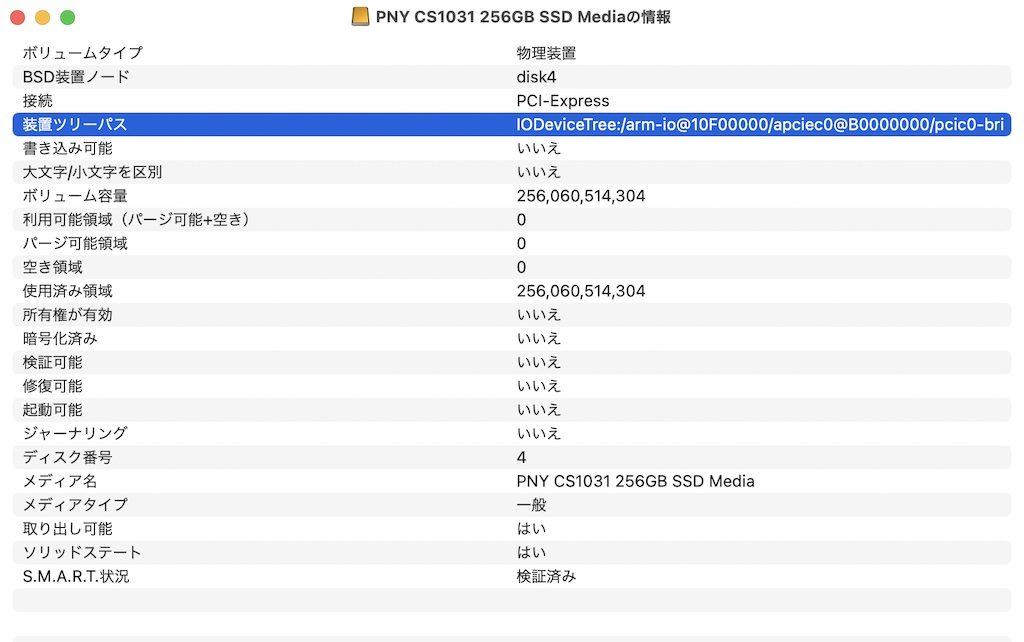1024x642 pixels.
Task: Maximize the window with green button
Action: (67, 18)
